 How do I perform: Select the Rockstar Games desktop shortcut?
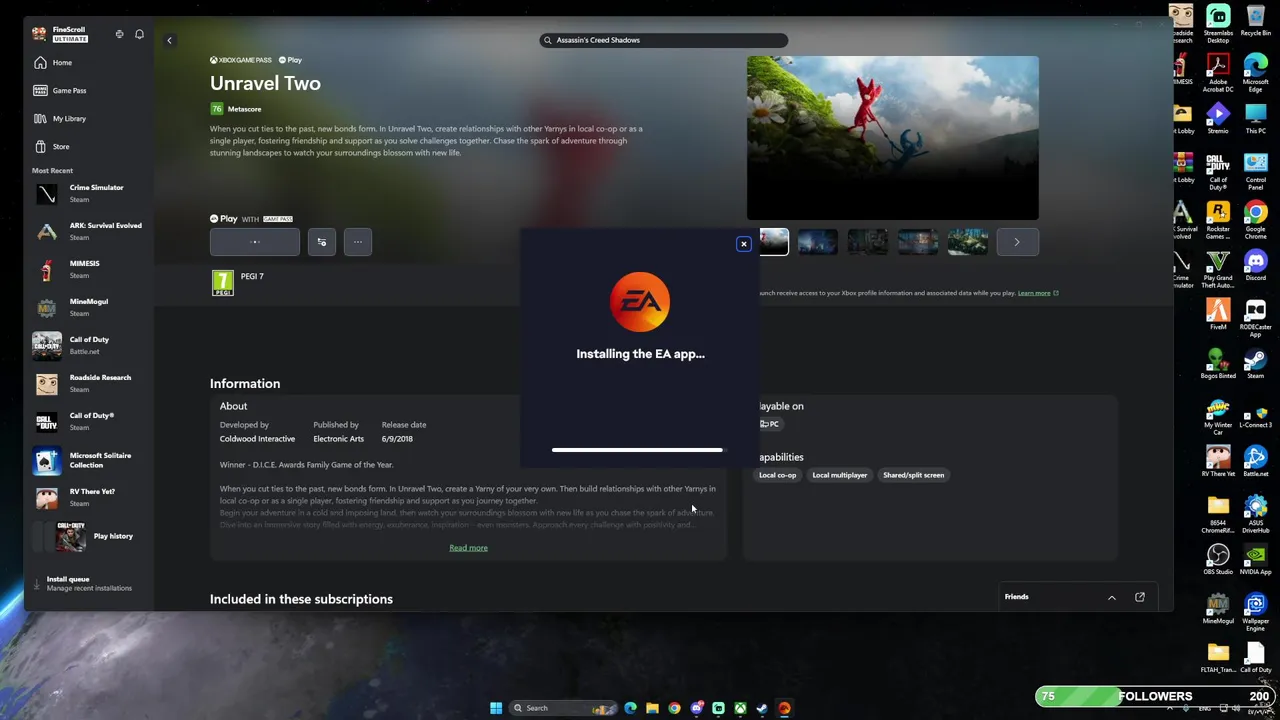1218,220
